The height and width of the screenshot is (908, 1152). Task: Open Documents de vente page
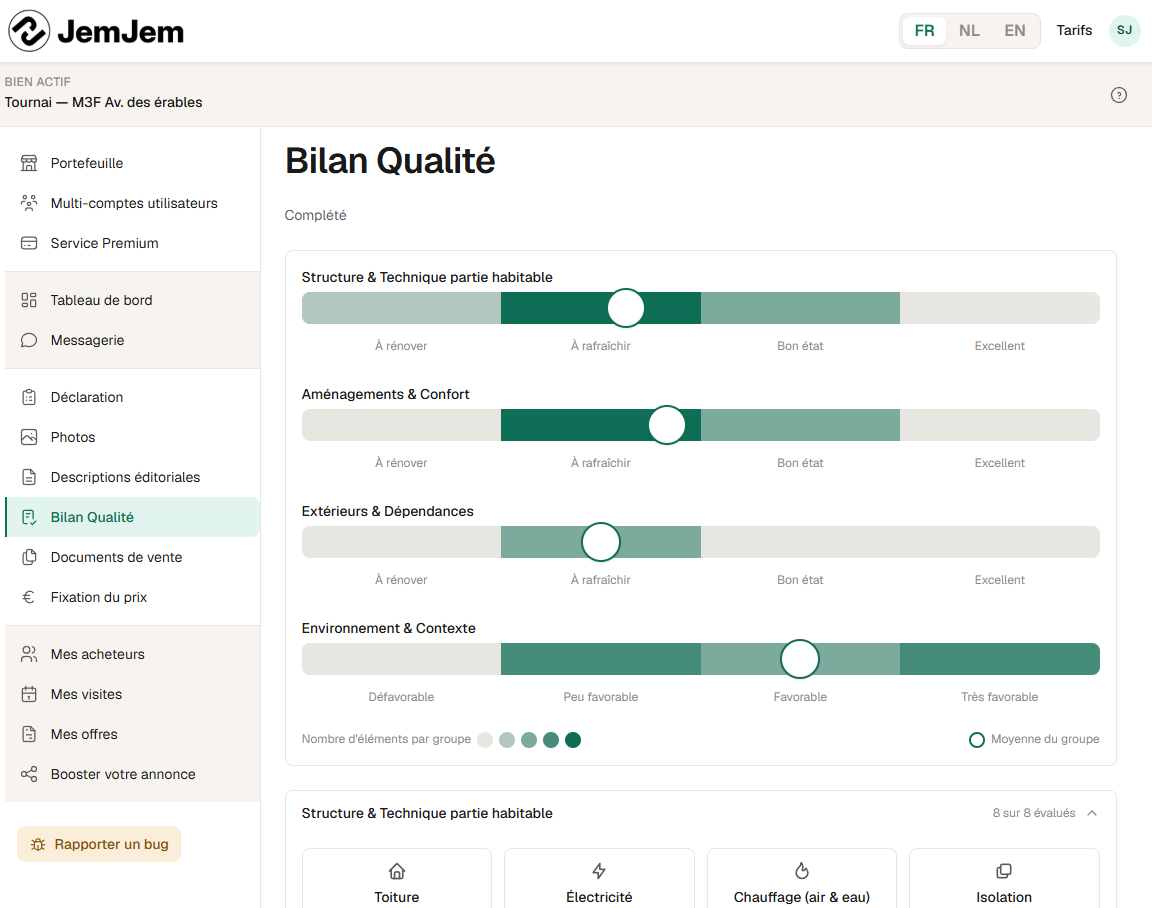[x=132, y=557]
